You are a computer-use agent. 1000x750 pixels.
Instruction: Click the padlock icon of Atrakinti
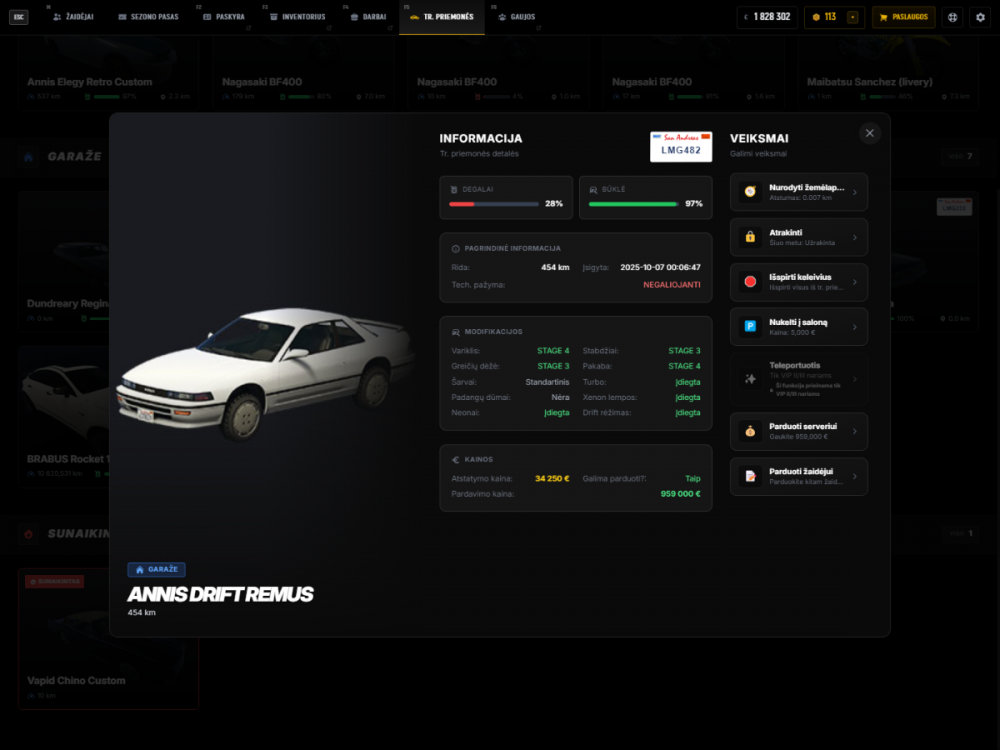[x=750, y=237]
